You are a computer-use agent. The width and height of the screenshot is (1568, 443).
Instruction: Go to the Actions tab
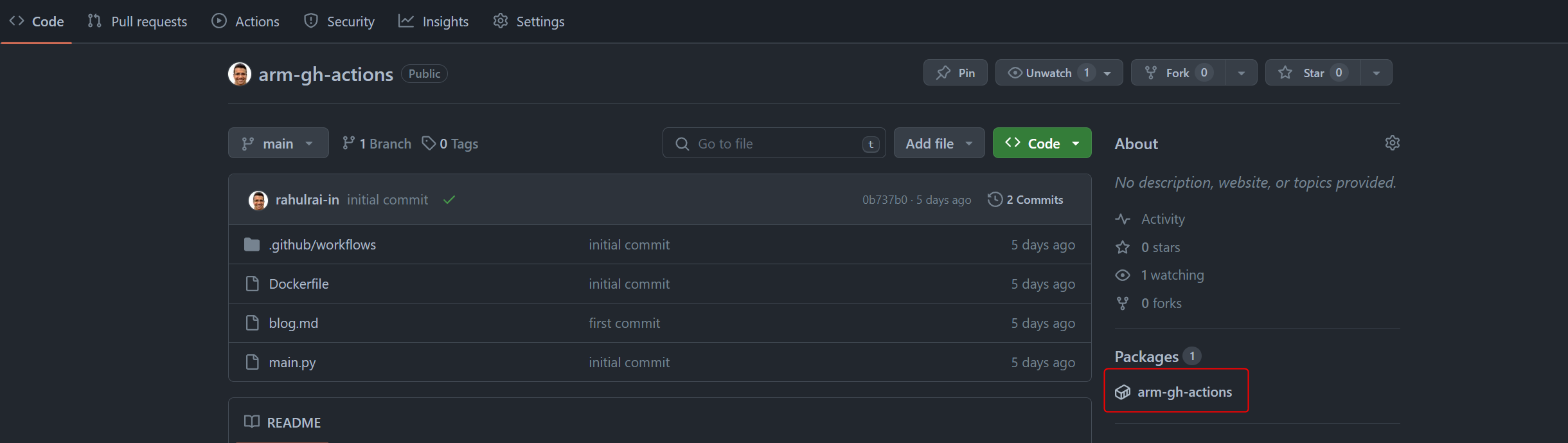245,21
